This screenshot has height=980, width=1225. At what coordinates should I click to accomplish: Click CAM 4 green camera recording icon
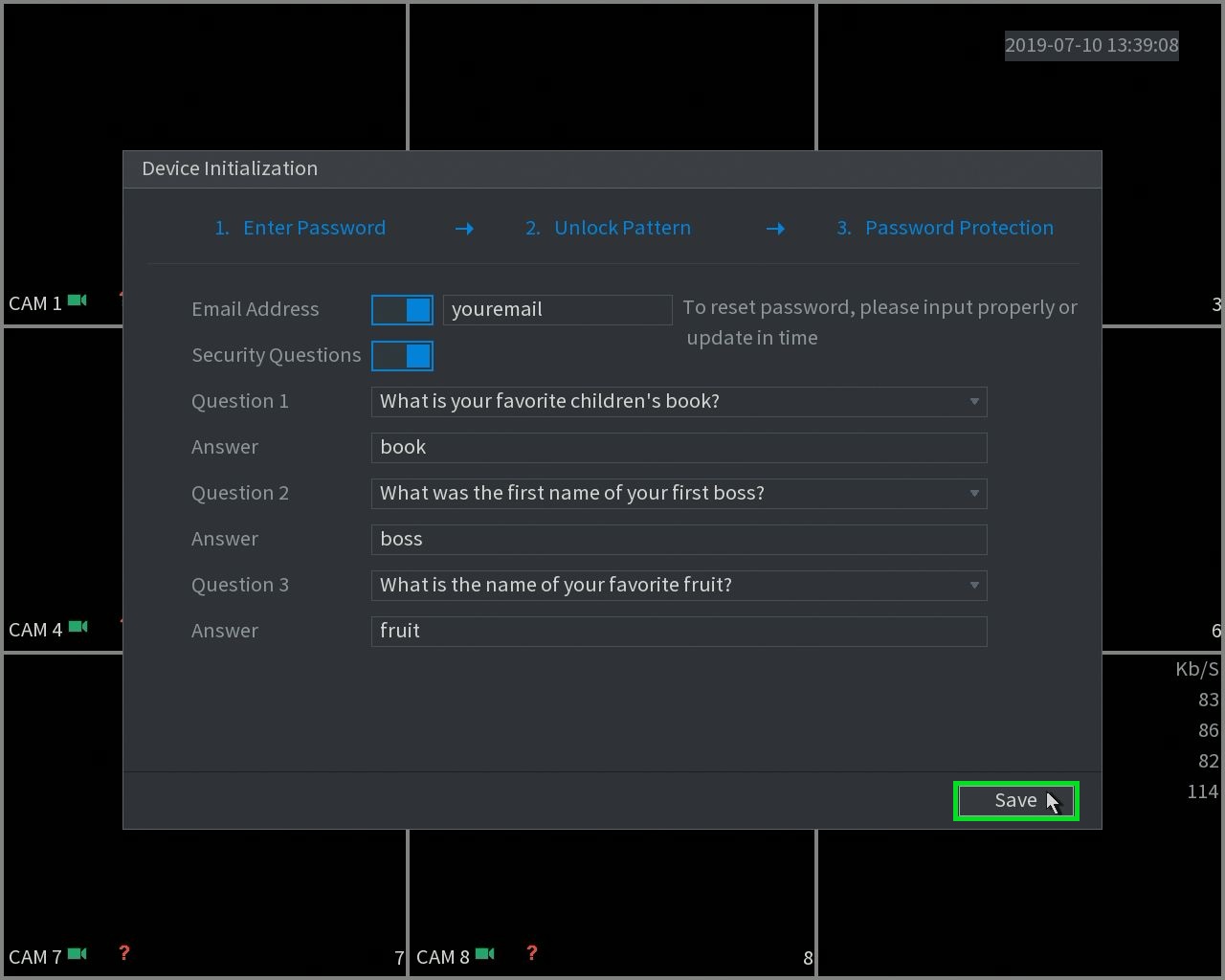78,627
